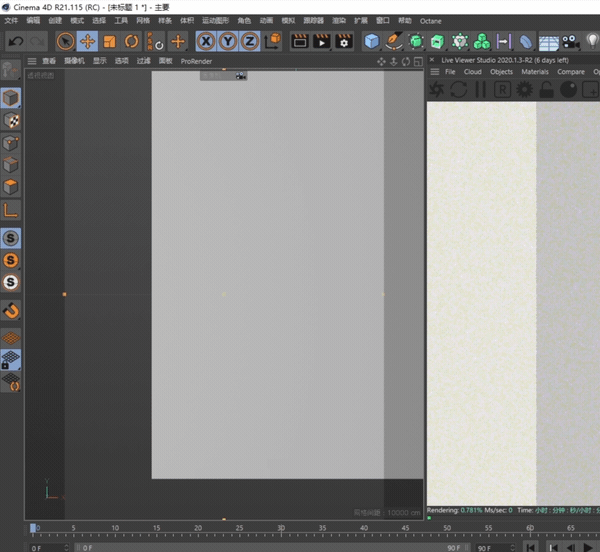Open the 创建 menu
This screenshot has width=600, height=552.
click(55, 21)
